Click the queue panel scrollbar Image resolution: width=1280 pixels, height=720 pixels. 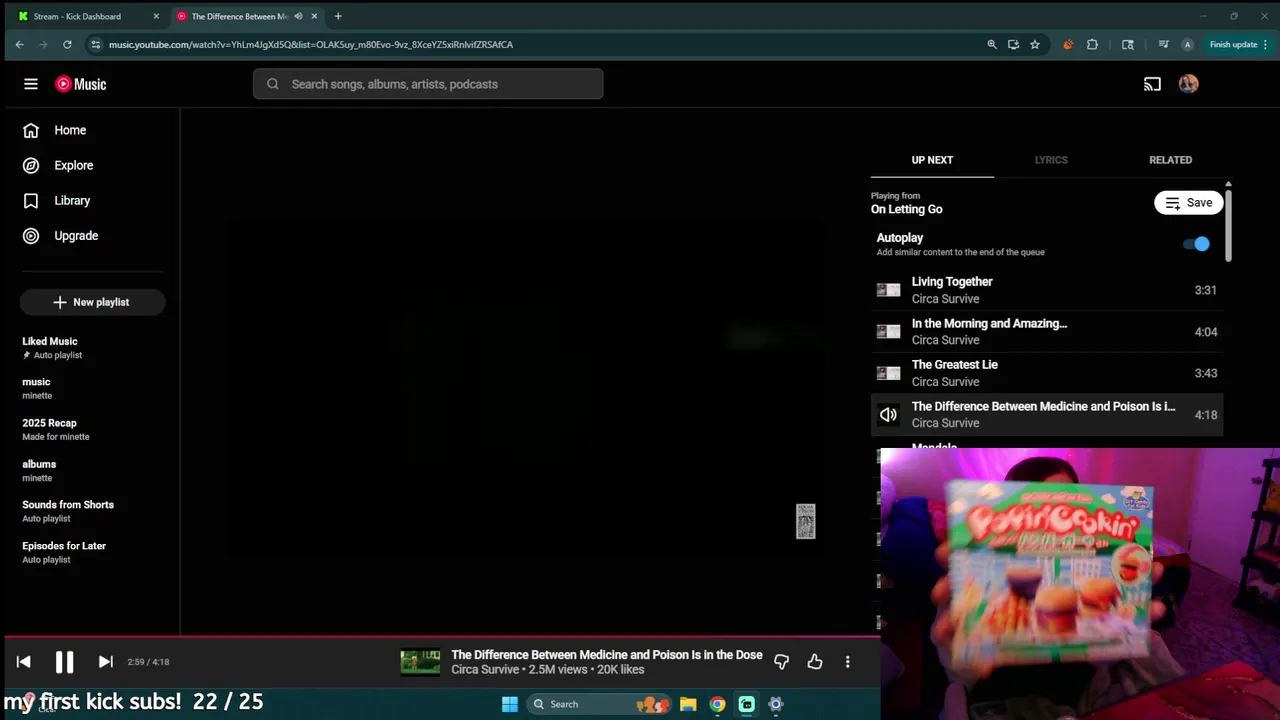(1228, 225)
